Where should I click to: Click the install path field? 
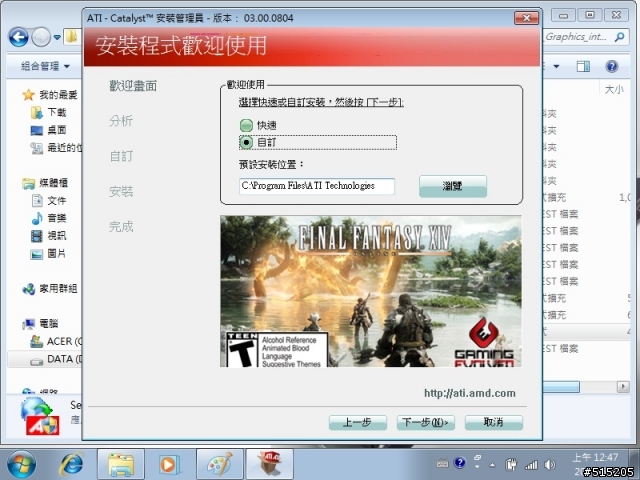pyautogui.click(x=317, y=186)
